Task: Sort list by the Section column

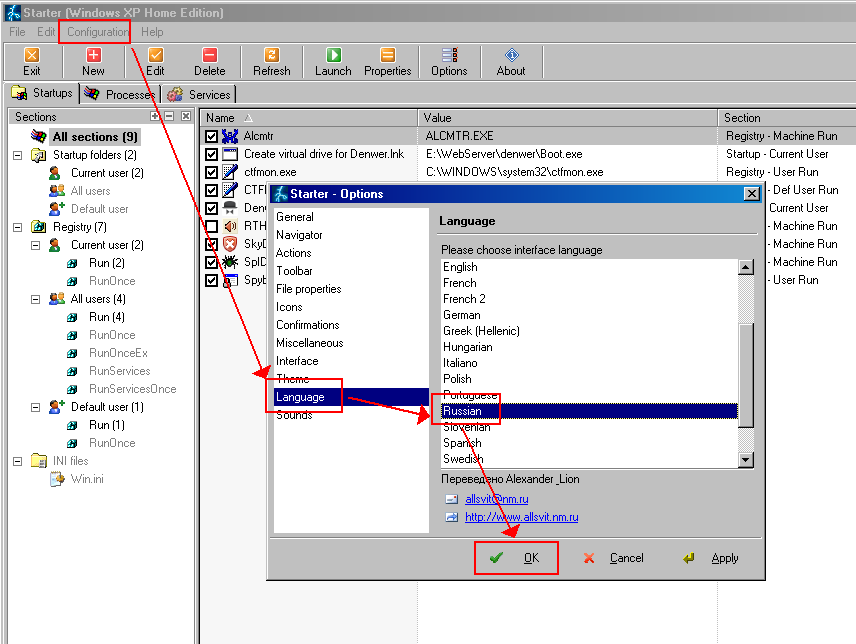Action: pyautogui.click(x=787, y=117)
